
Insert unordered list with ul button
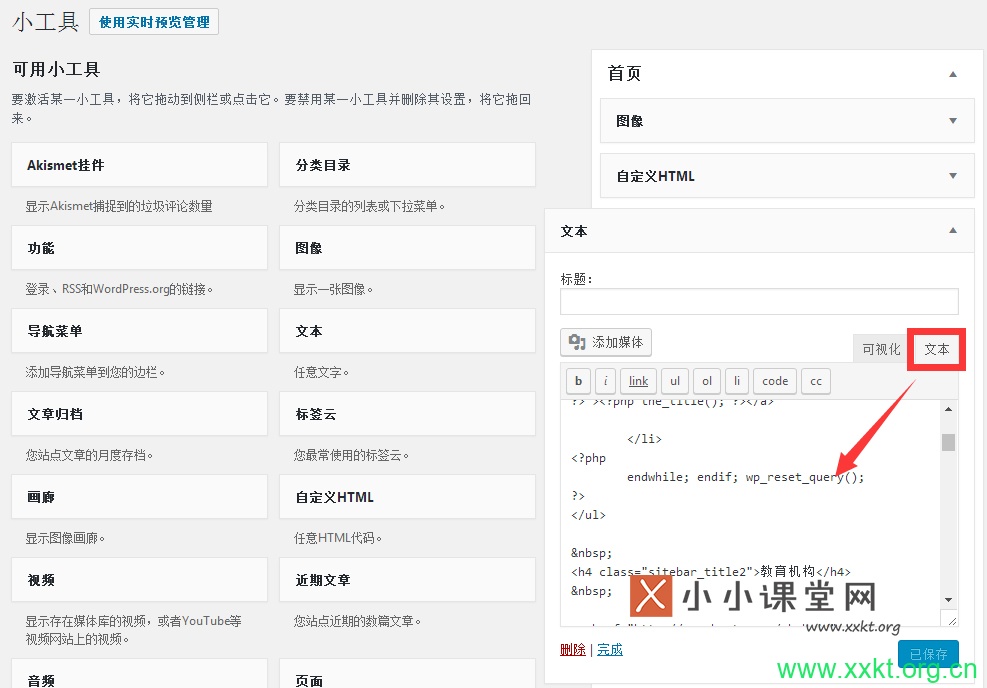coord(675,381)
